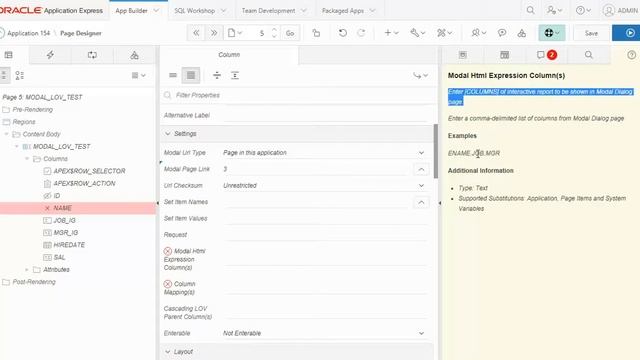The width and height of the screenshot is (640, 360).
Task: Undo the last change
Action: 343,33
